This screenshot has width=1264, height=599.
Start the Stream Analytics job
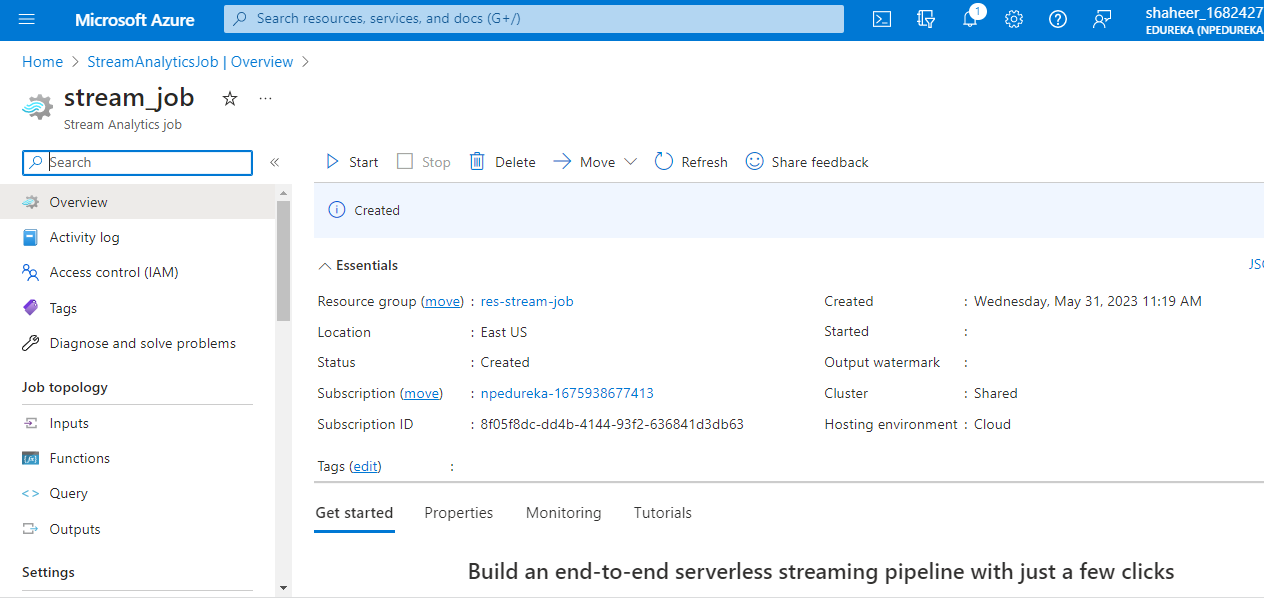tap(350, 161)
